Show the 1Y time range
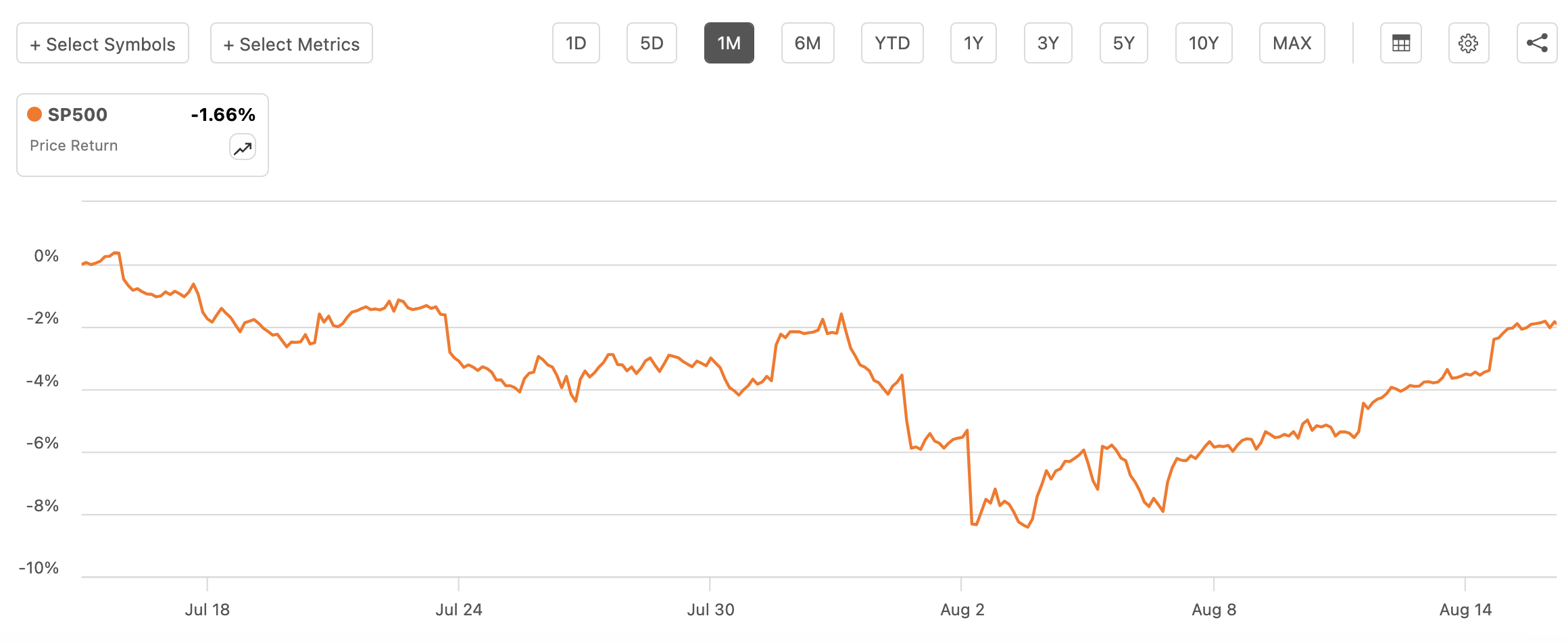1568x643 pixels. (x=973, y=43)
